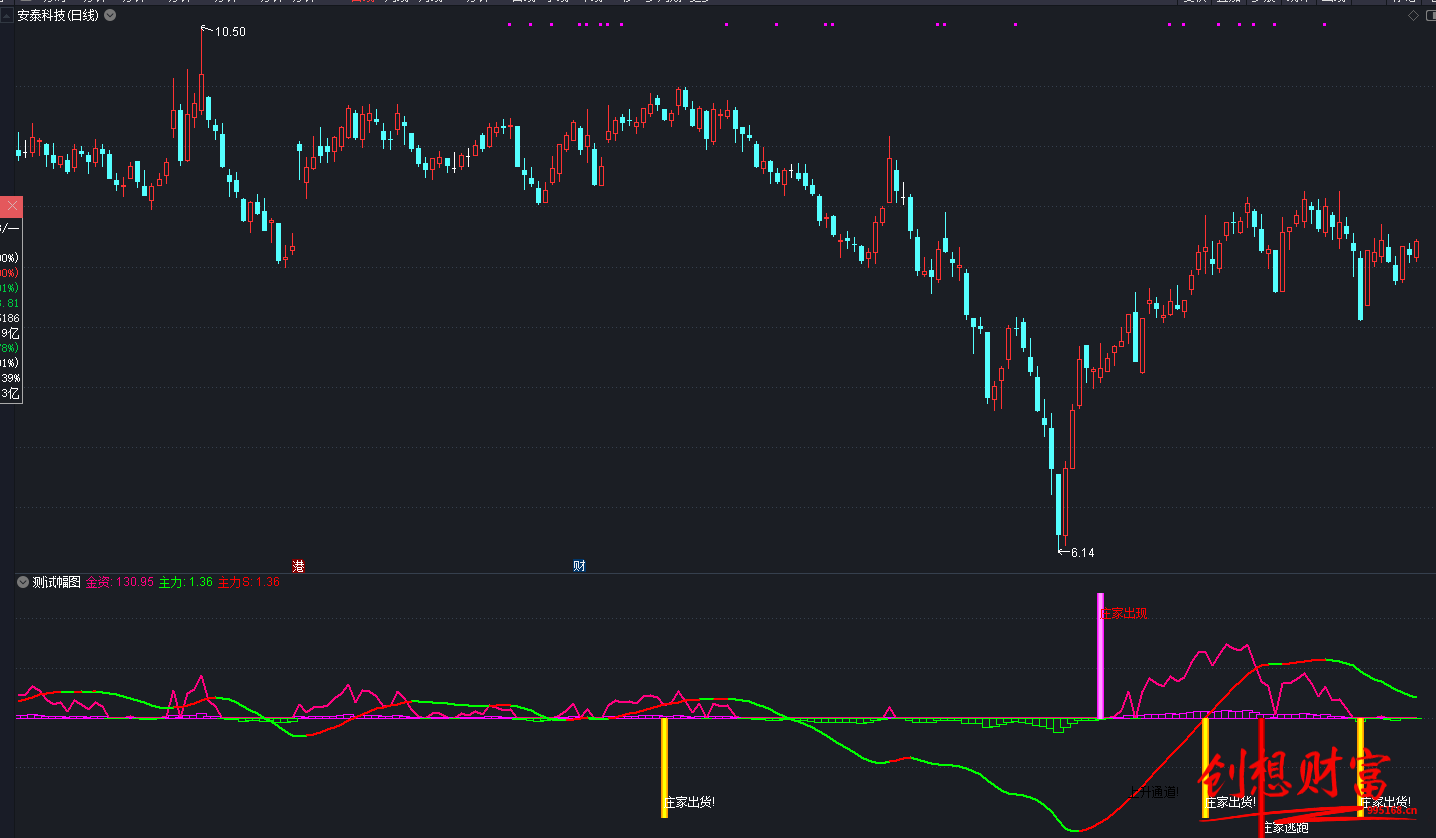Open dropdown next to 安泰科技(日线) title
This screenshot has height=838, width=1436.
tap(110, 15)
